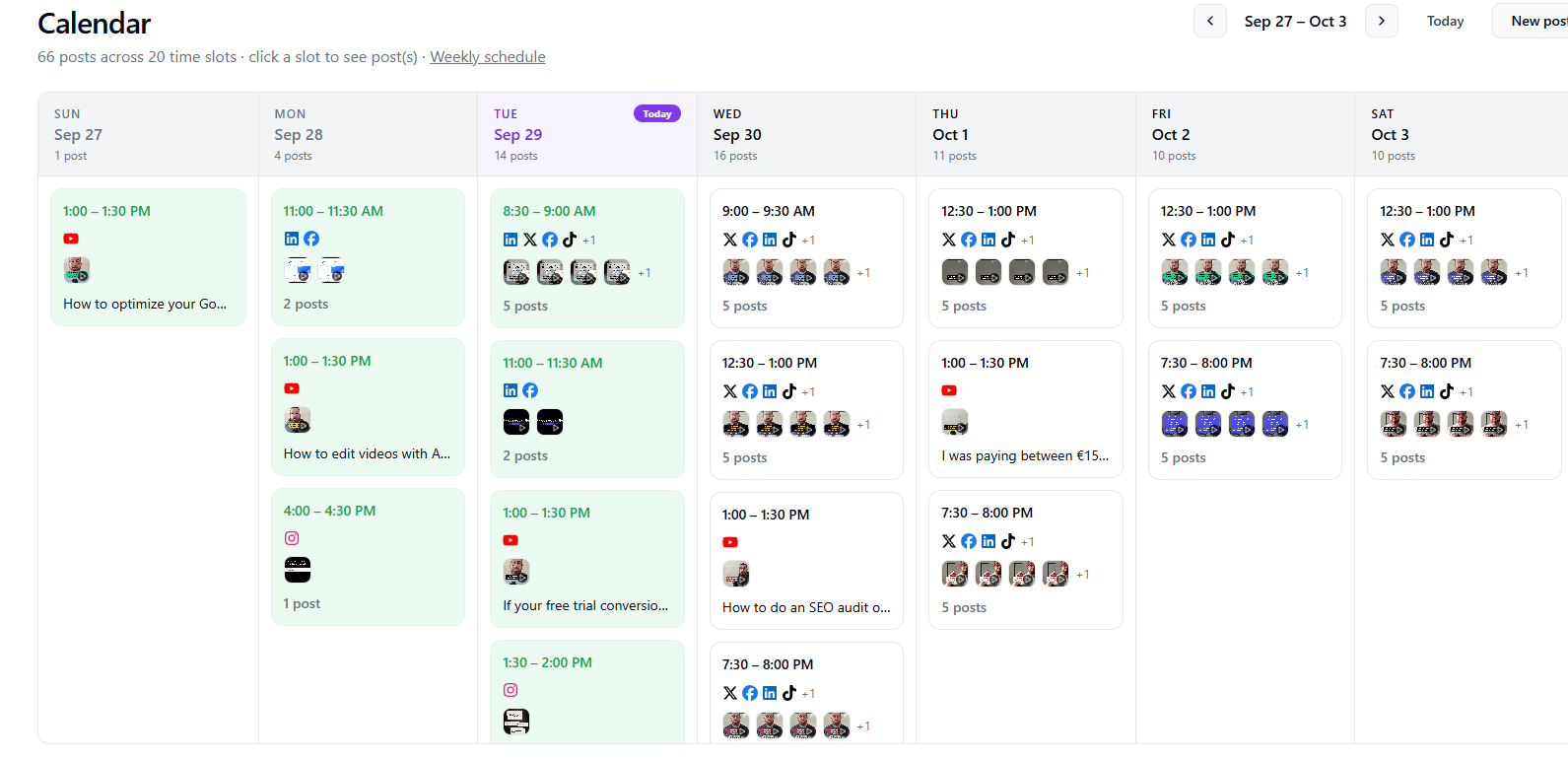This screenshot has width=1568, height=760.
Task: Click YouTube icon in Thursday 1:00 PM slot
Action: (x=949, y=390)
